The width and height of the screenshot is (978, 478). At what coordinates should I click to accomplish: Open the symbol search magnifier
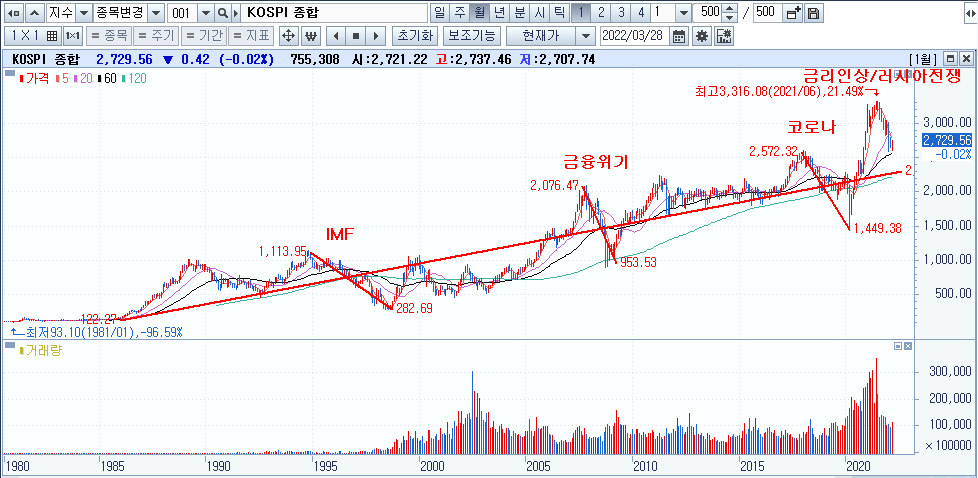[x=222, y=12]
